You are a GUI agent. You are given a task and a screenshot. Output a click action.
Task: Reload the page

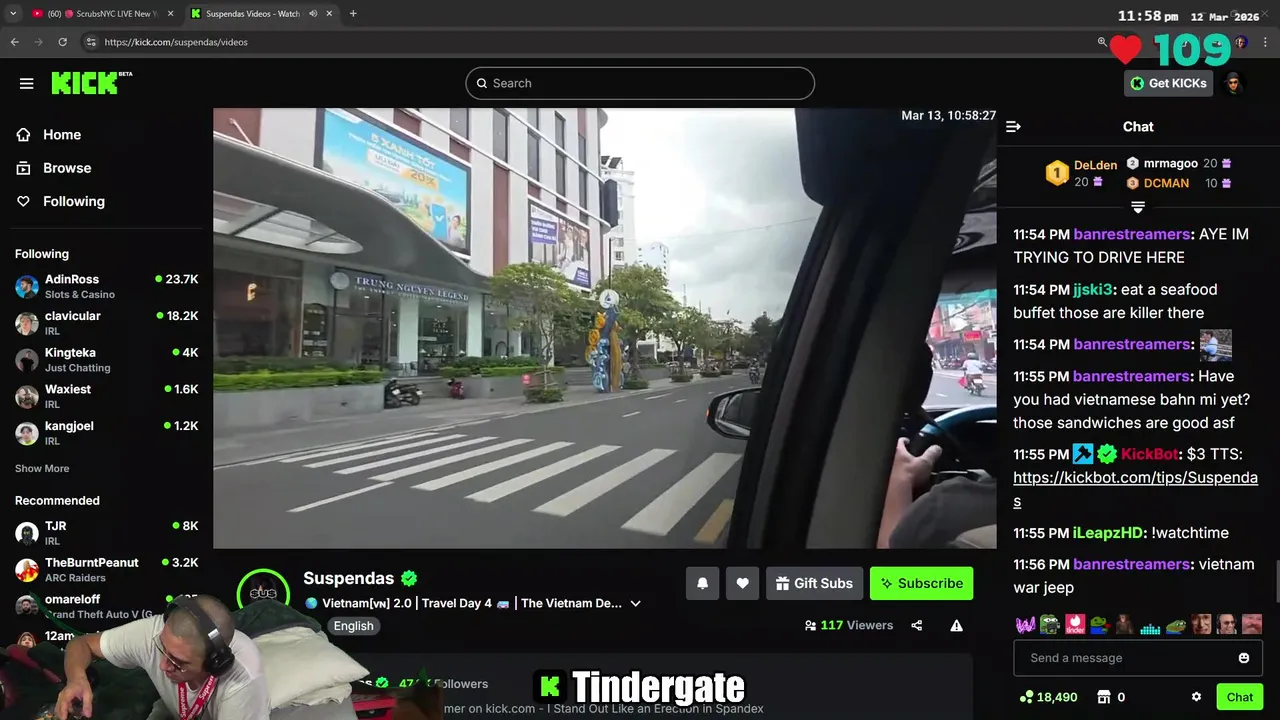[x=62, y=42]
